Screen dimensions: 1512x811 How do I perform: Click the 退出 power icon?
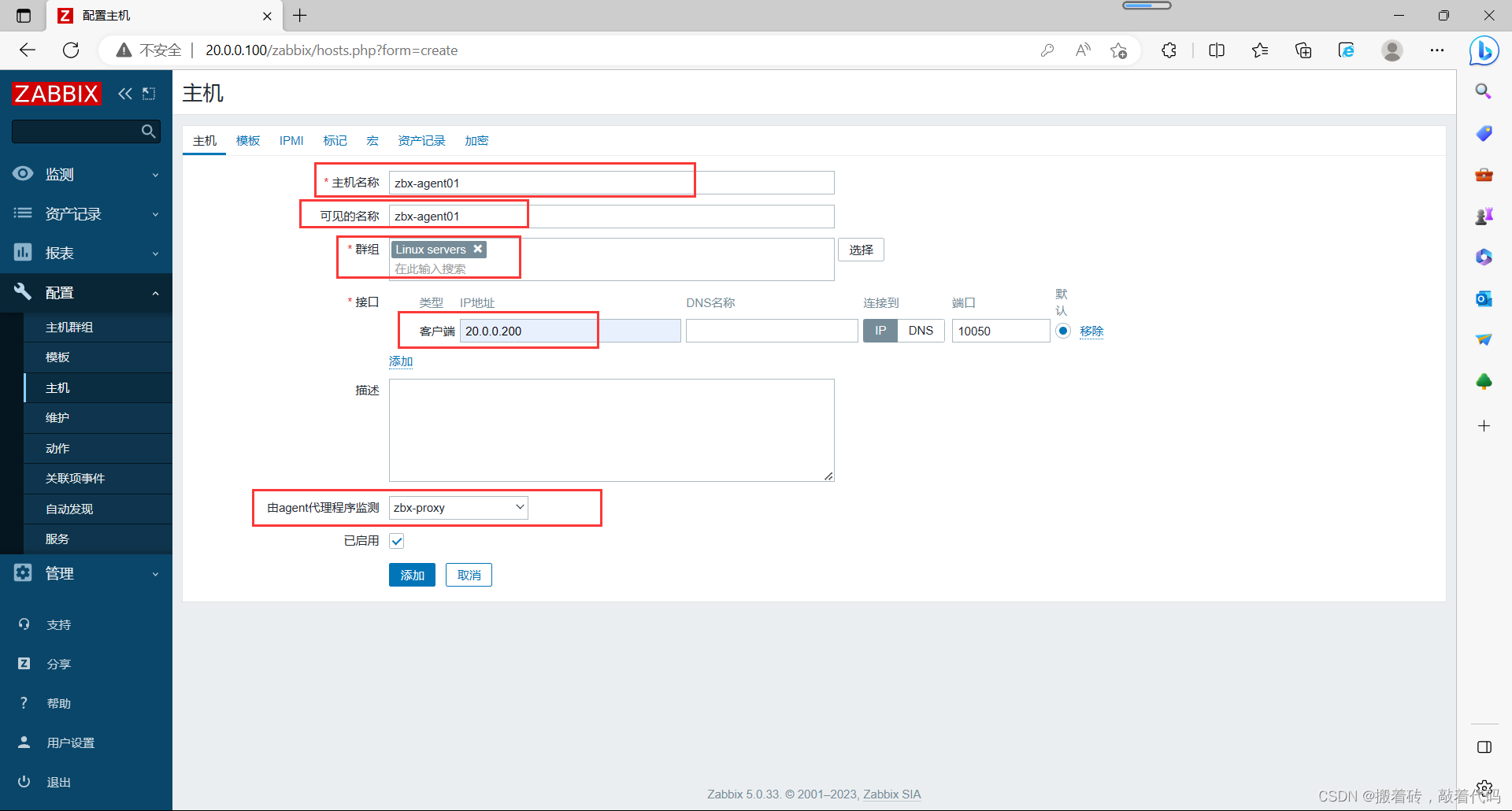pyautogui.click(x=24, y=781)
